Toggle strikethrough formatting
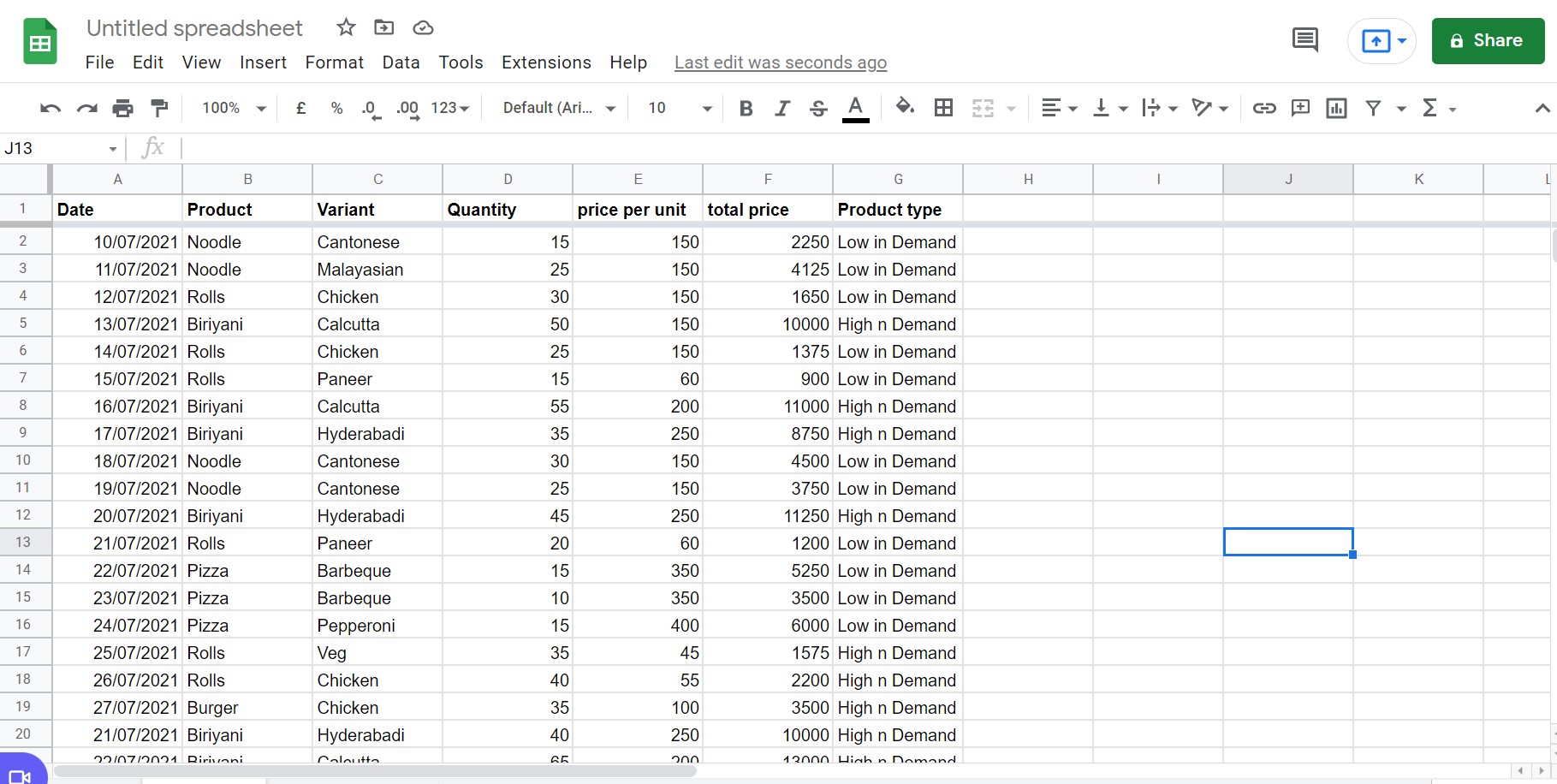The height and width of the screenshot is (784, 1557). [818, 108]
